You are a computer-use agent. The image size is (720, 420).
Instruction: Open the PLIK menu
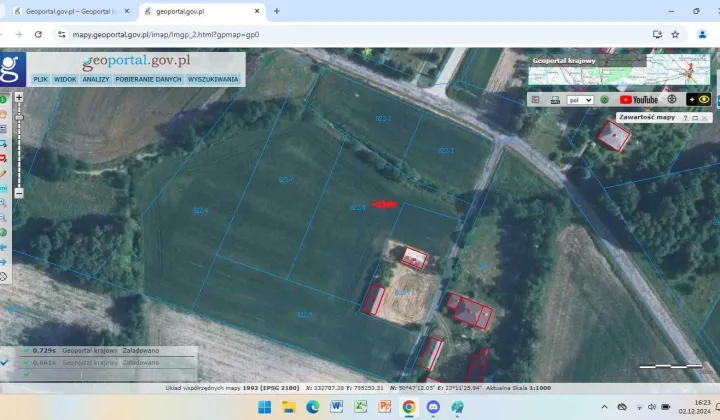(x=40, y=79)
